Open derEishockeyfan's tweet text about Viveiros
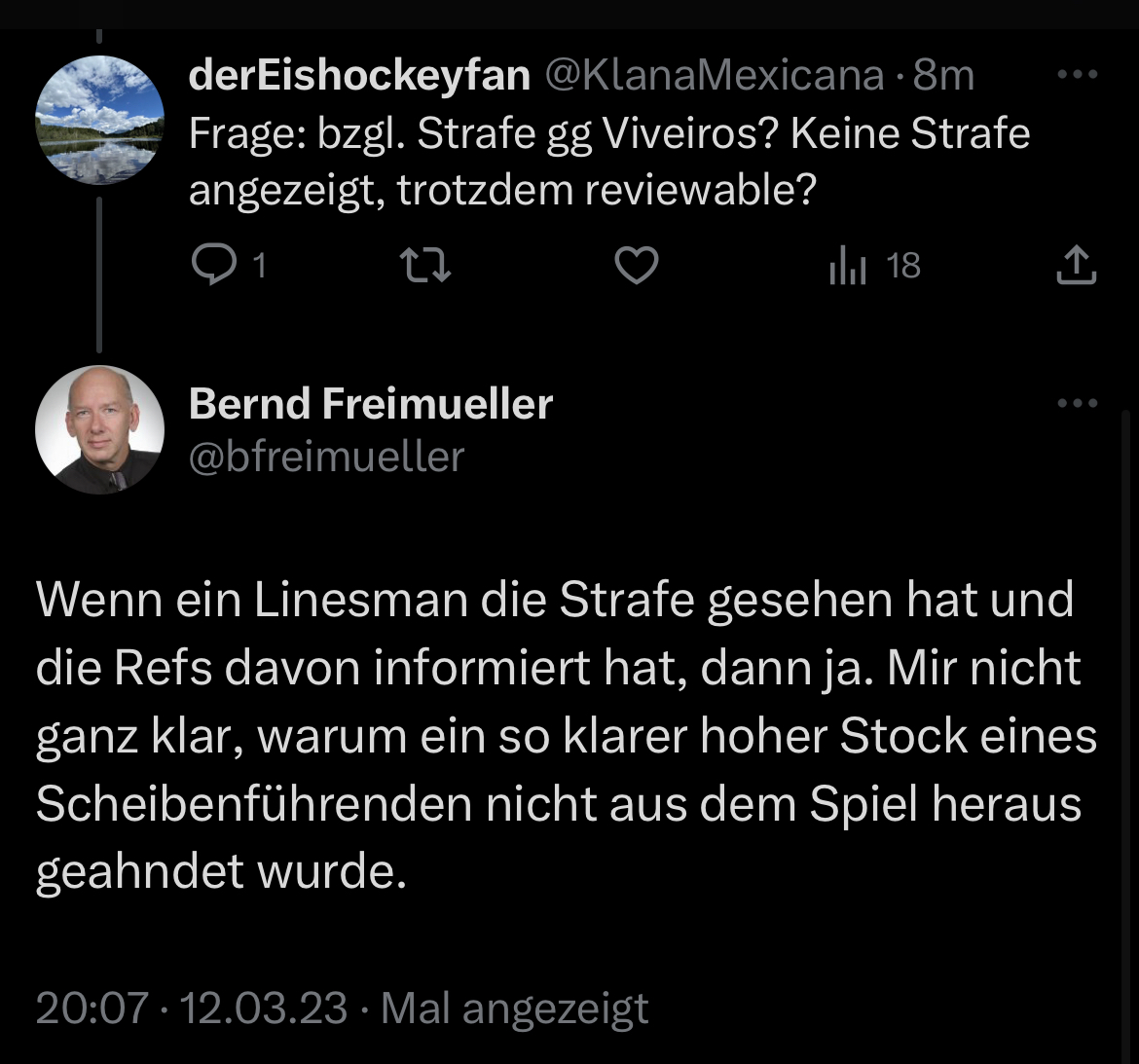This screenshot has height=1064, width=1139. pos(608,162)
